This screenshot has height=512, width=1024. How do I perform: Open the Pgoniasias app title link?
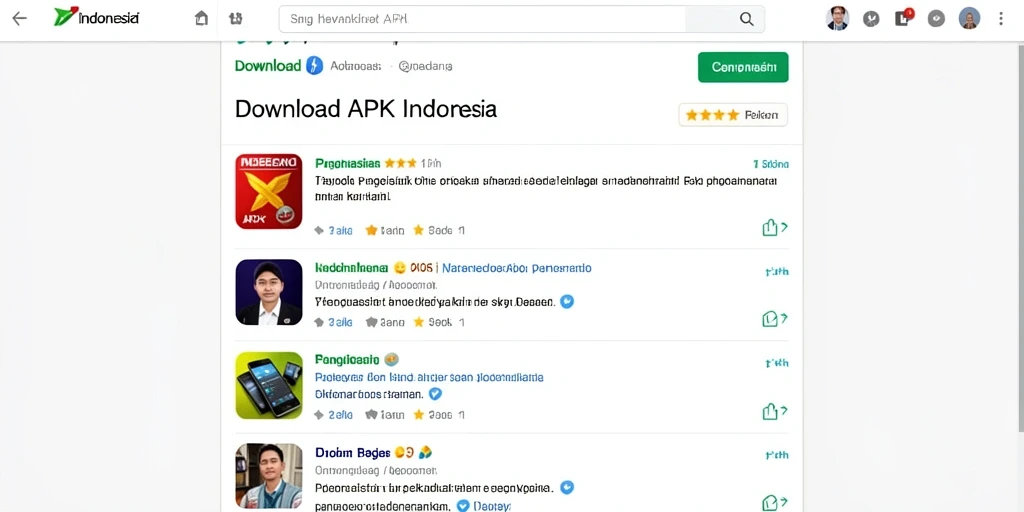tap(347, 163)
